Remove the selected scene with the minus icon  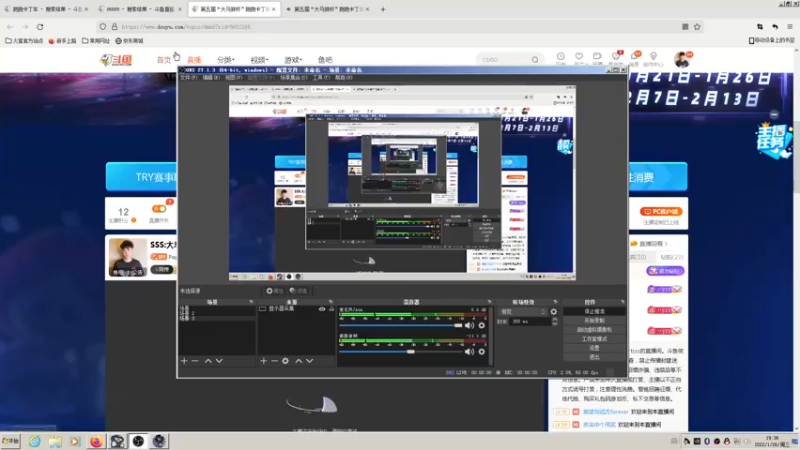[x=195, y=361]
